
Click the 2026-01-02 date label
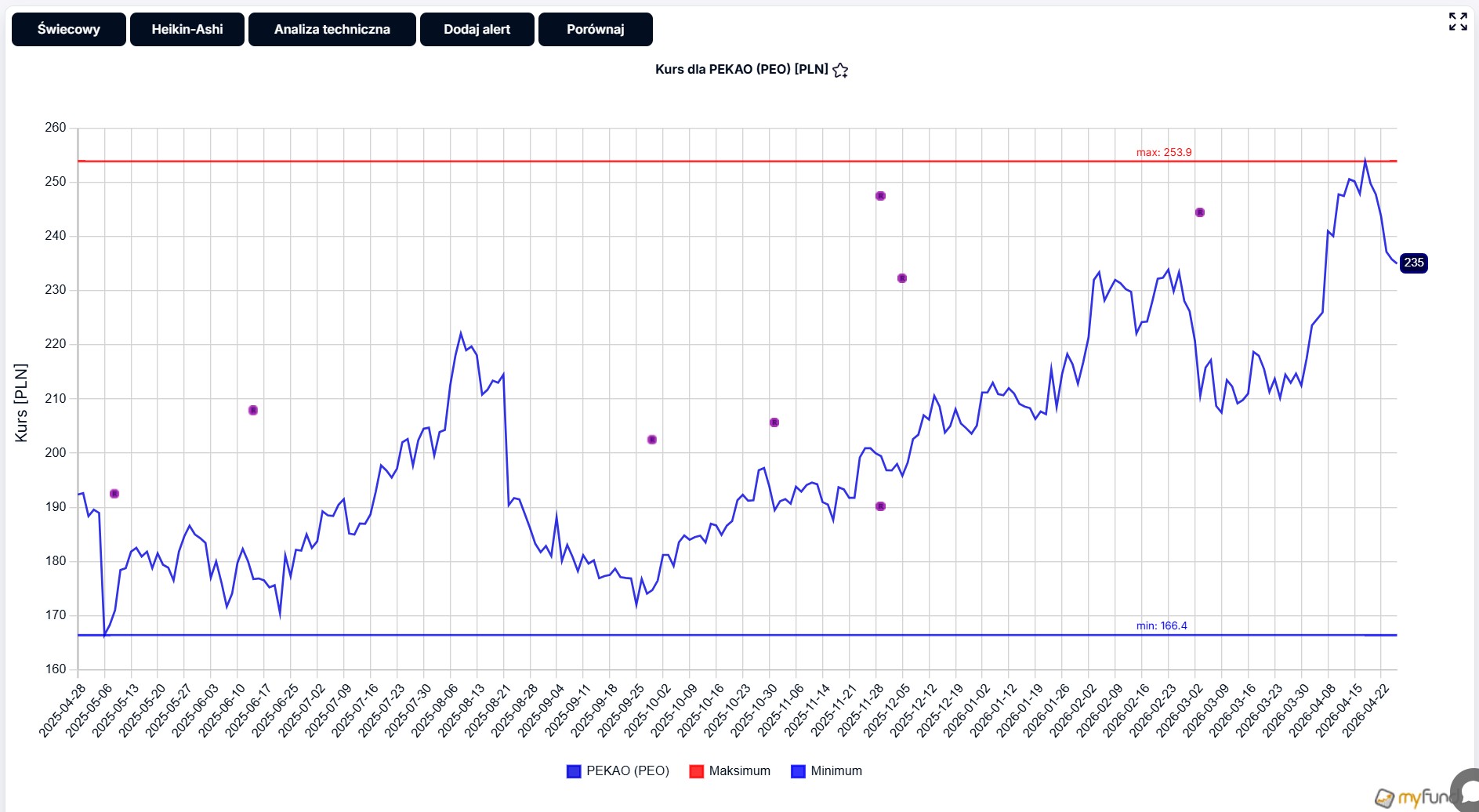[966, 710]
